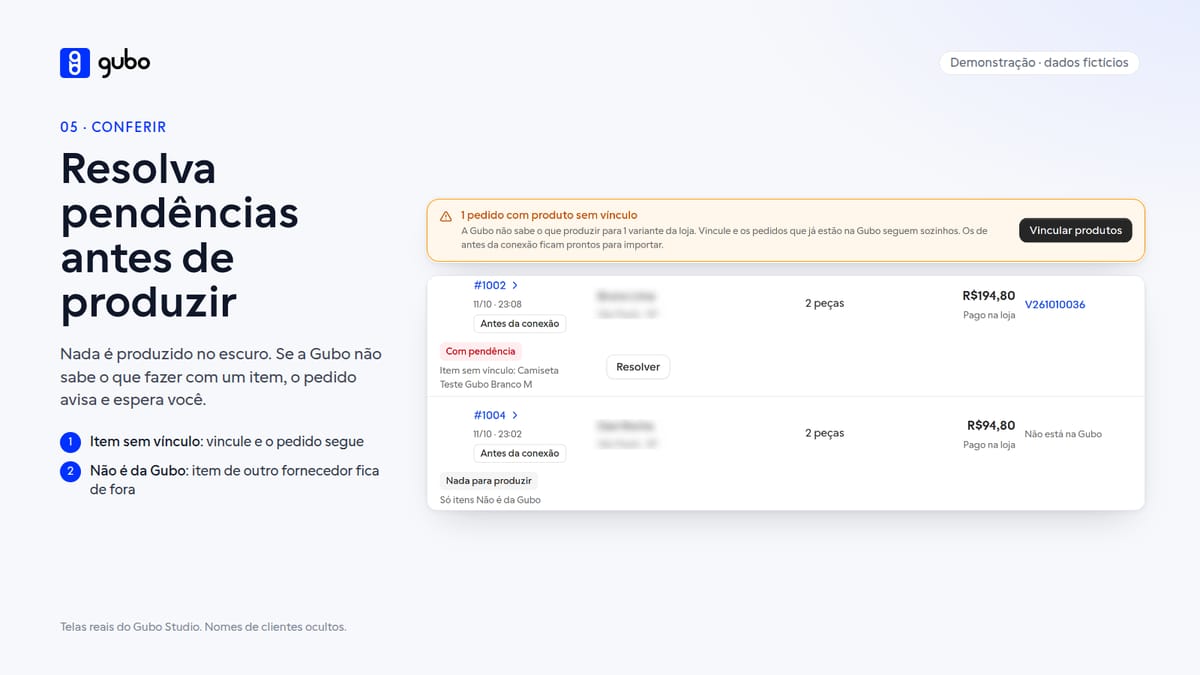Open order #1004 link
1200x675 pixels.
click(490, 415)
